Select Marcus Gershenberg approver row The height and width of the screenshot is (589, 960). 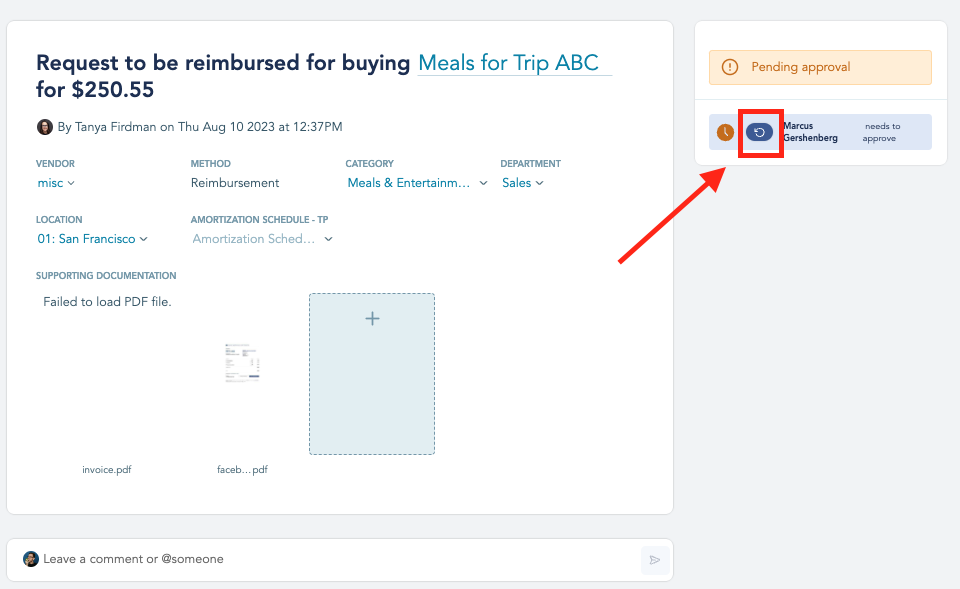(x=820, y=132)
